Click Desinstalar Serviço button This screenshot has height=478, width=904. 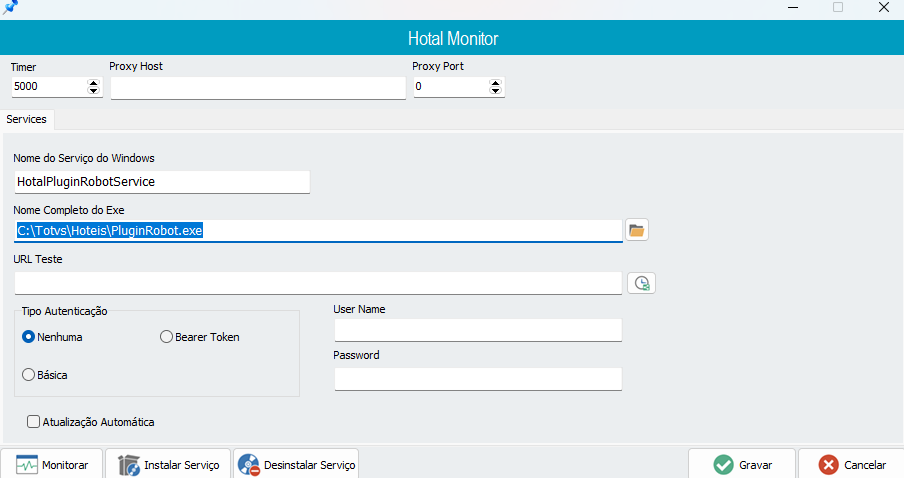click(x=296, y=465)
